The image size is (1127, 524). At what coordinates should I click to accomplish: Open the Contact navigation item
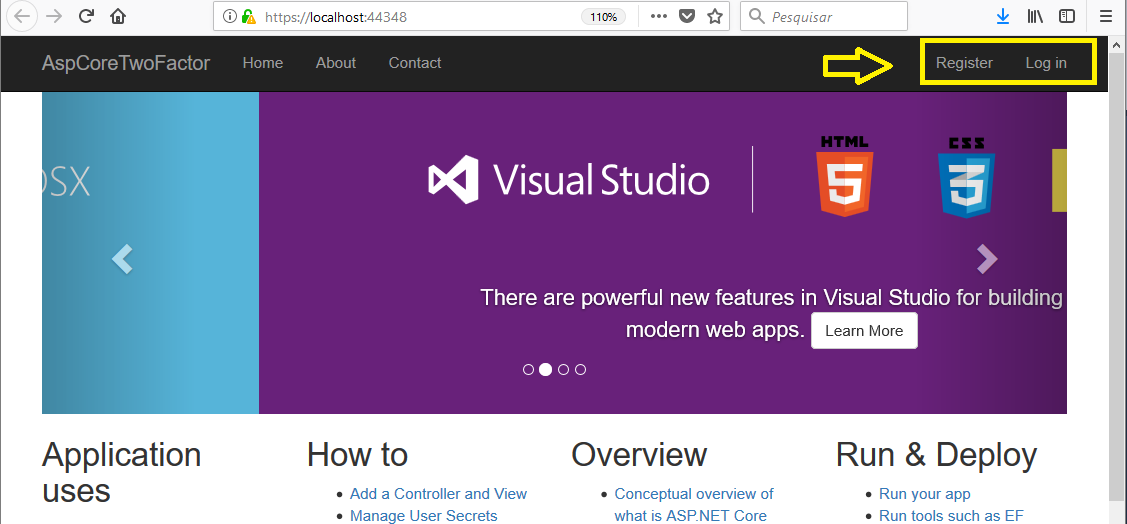point(415,63)
